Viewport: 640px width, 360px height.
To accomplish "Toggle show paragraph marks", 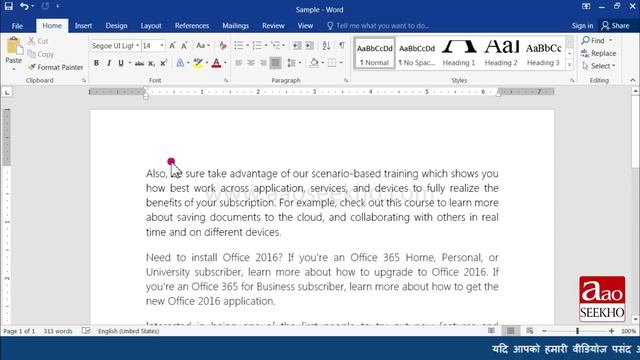I will [342, 46].
